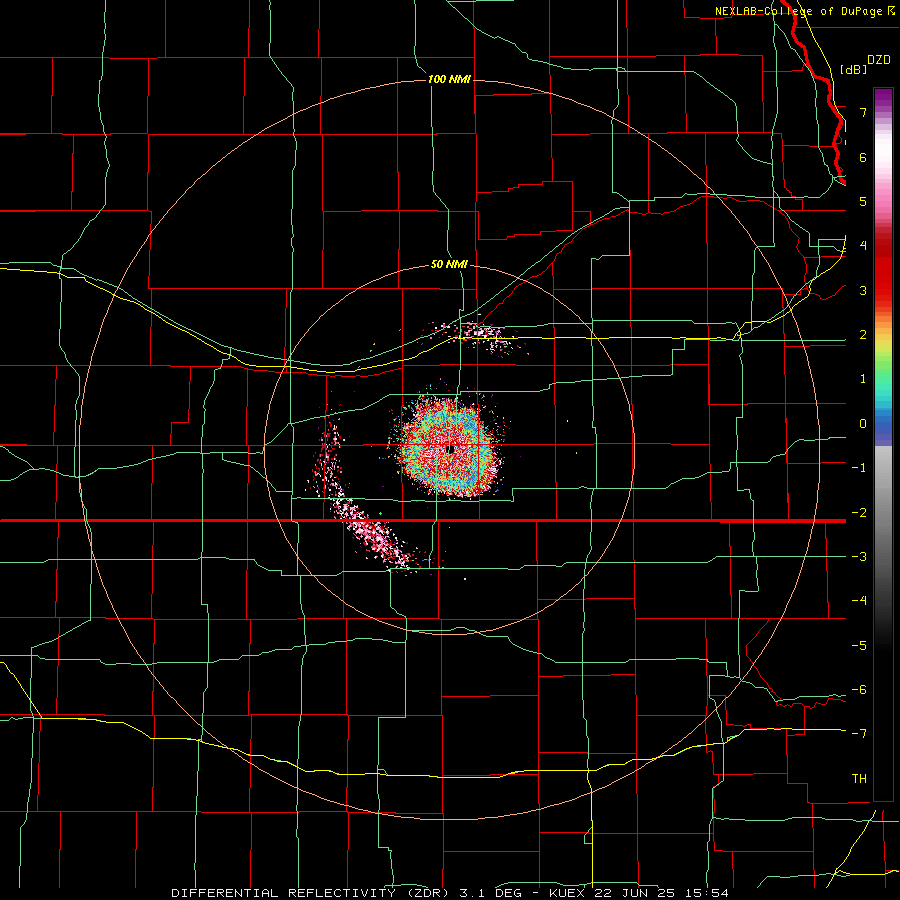Click the ZDR color scale bar
The height and width of the screenshot is (900, 900).
(x=883, y=444)
